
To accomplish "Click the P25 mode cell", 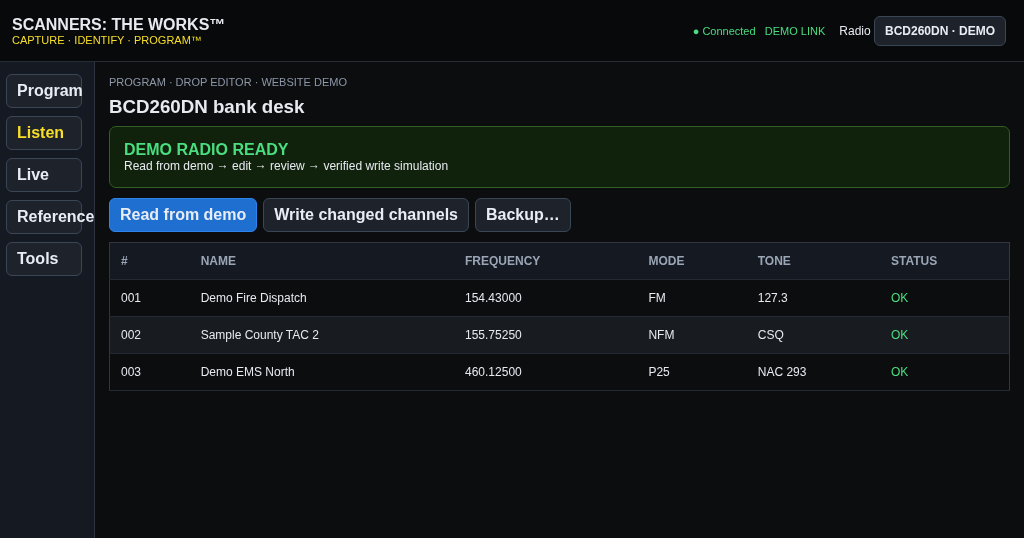I will pos(659,372).
